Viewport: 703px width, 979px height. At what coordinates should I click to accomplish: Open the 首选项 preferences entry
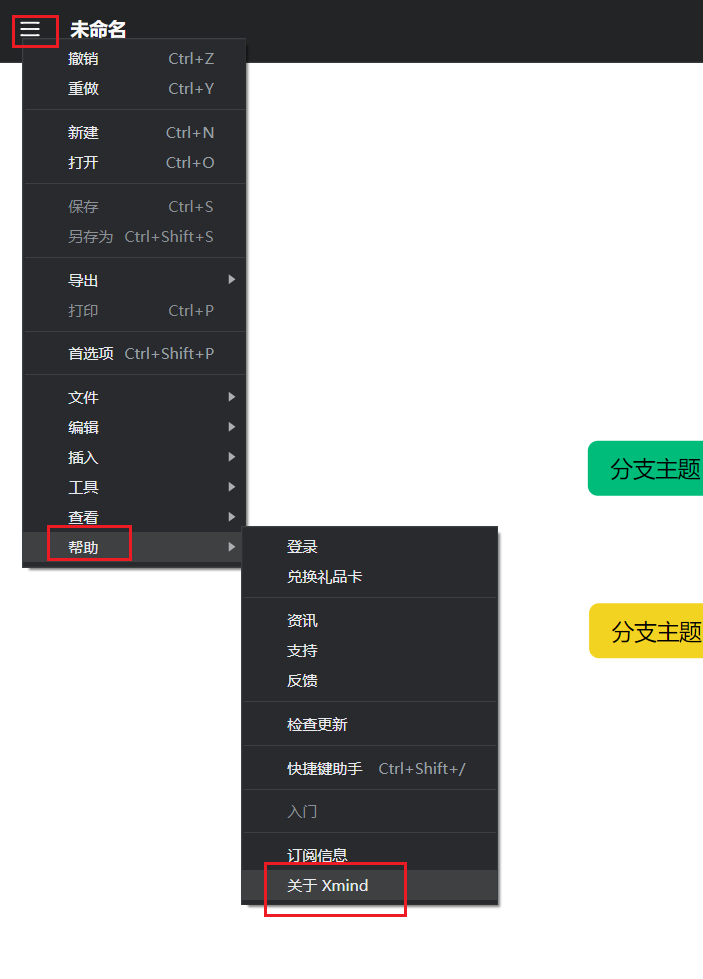134,353
